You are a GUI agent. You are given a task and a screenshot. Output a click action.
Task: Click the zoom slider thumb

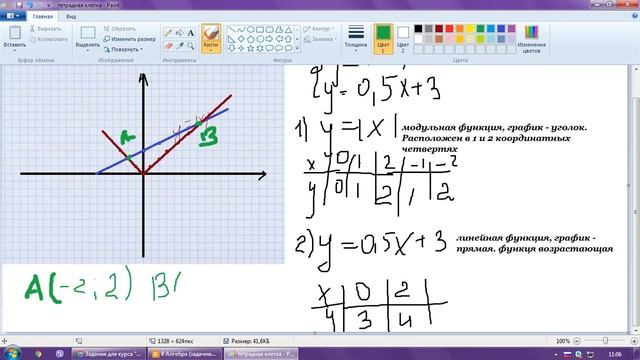606,340
